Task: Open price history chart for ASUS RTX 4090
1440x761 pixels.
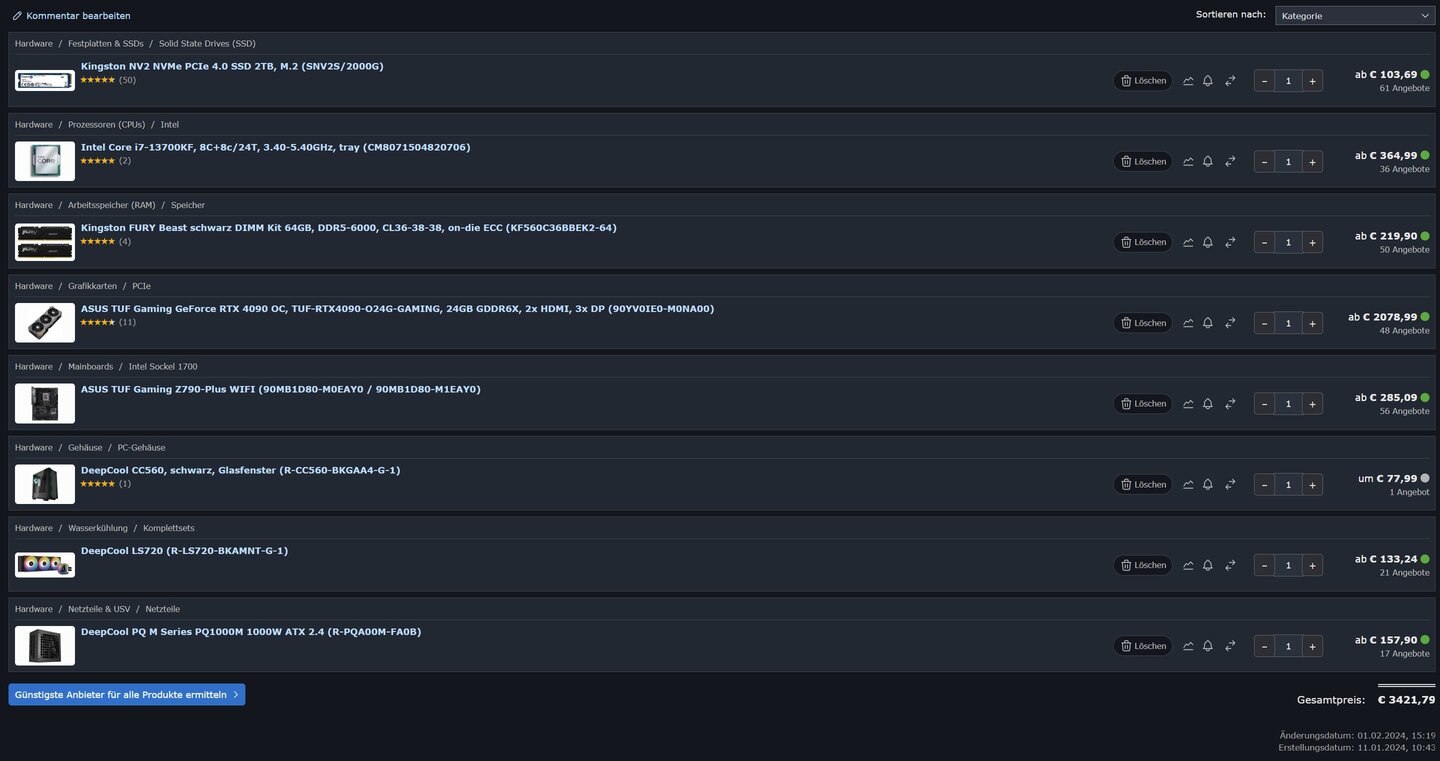Action: (1188, 323)
